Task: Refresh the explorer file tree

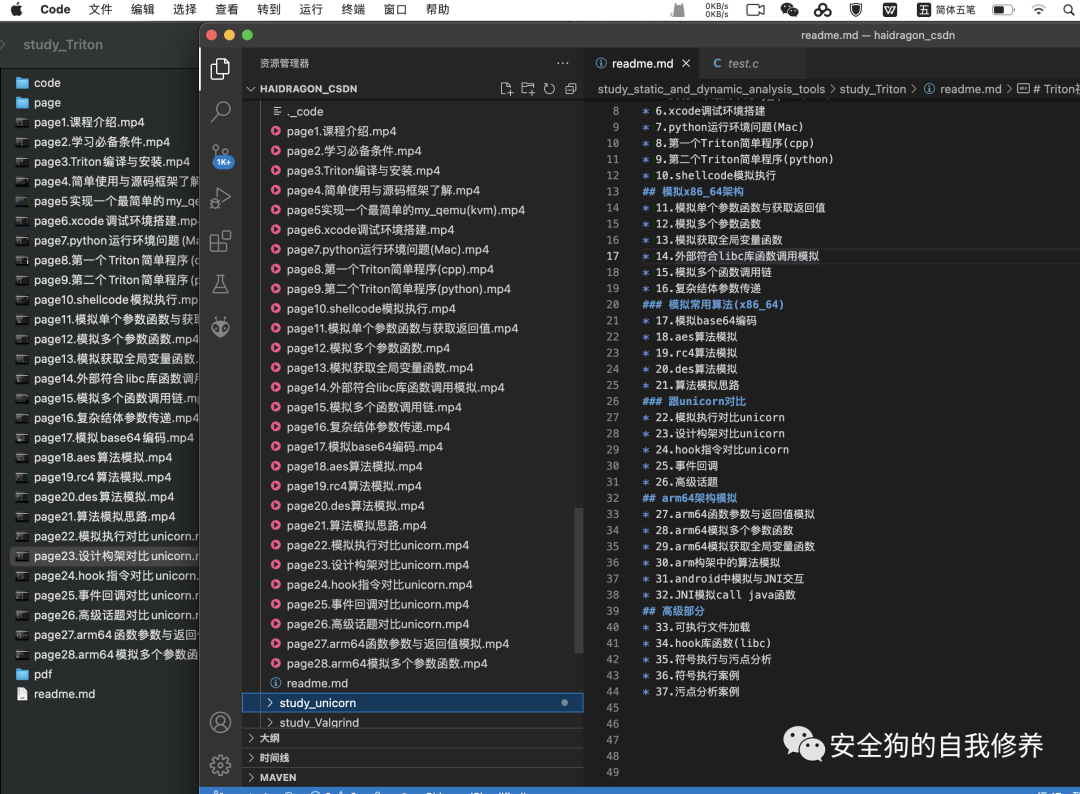Action: click(x=549, y=89)
